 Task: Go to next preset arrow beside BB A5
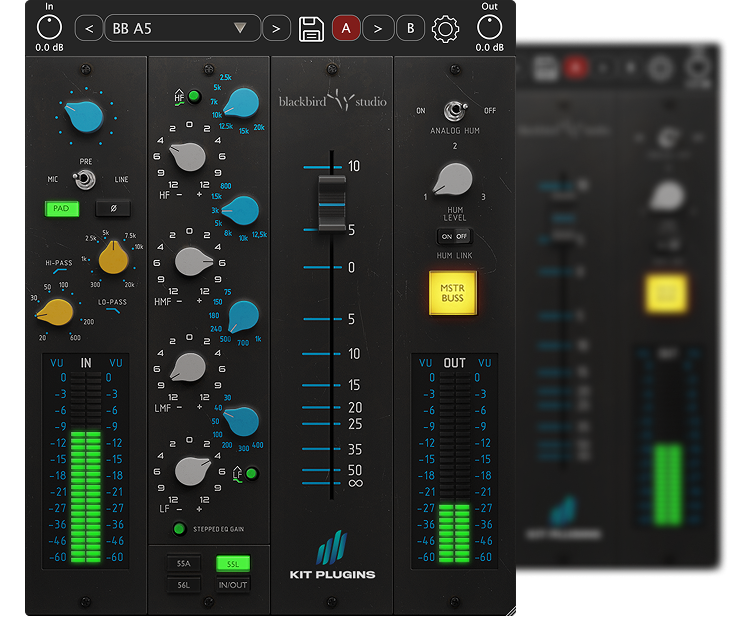(276, 29)
